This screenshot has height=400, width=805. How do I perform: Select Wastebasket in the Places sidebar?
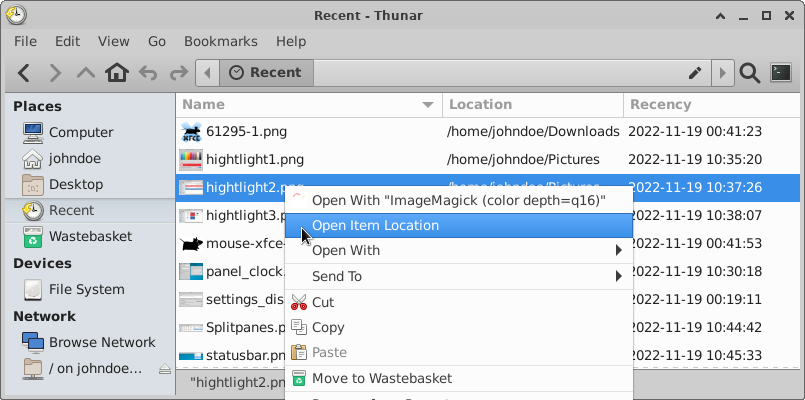coord(90,237)
